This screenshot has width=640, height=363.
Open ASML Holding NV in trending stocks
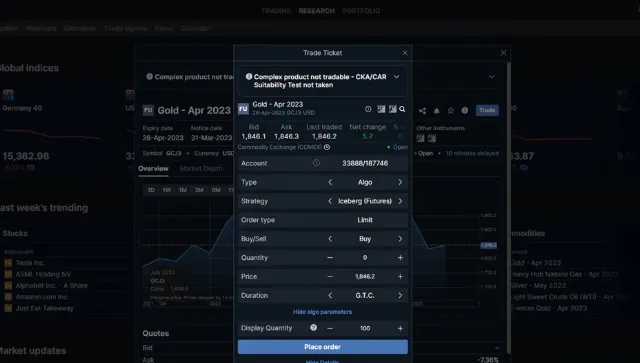[x=43, y=274]
